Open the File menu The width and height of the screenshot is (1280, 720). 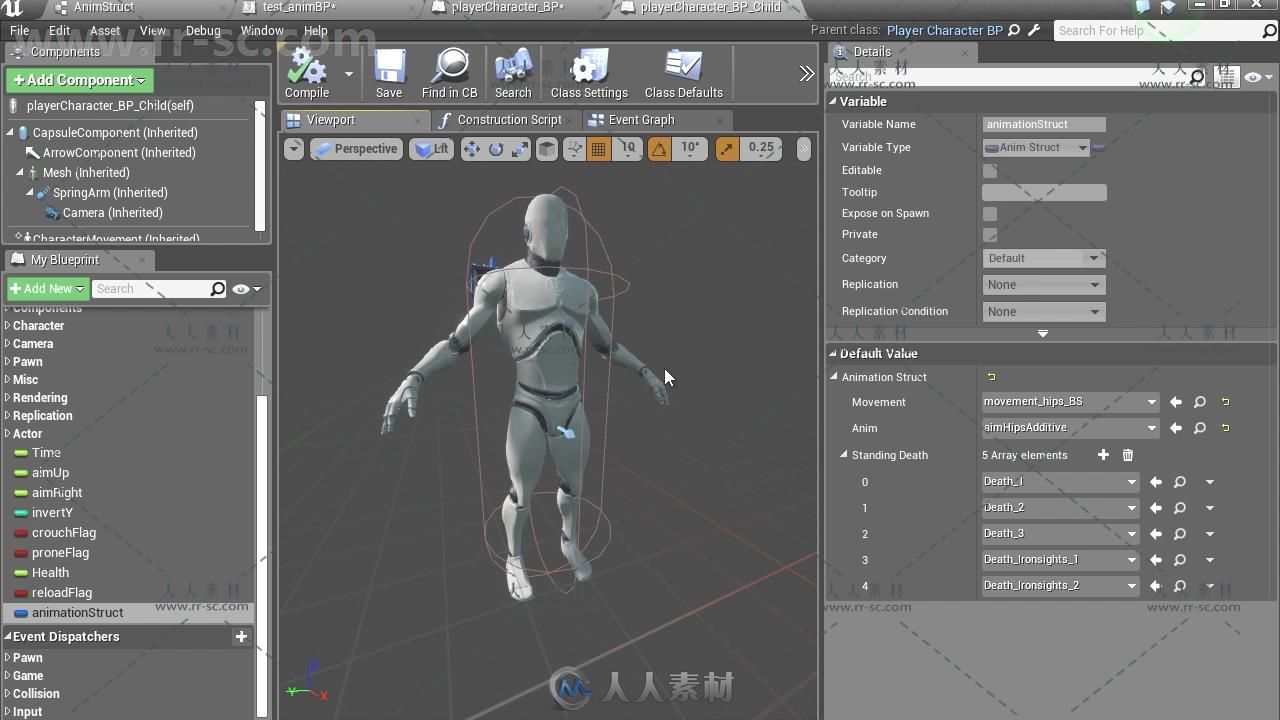pyautogui.click(x=19, y=31)
